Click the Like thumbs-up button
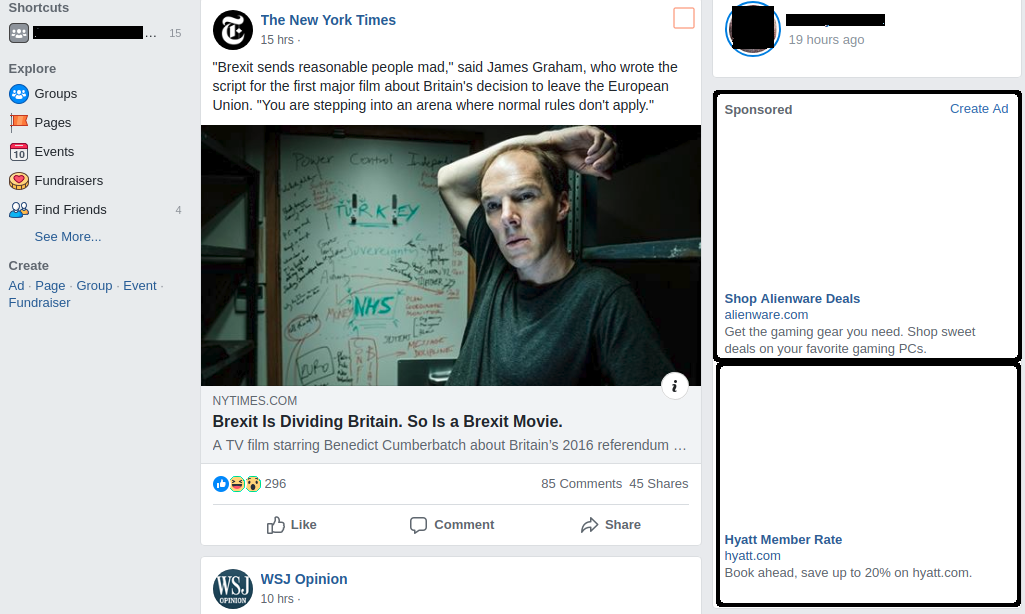 tap(292, 525)
